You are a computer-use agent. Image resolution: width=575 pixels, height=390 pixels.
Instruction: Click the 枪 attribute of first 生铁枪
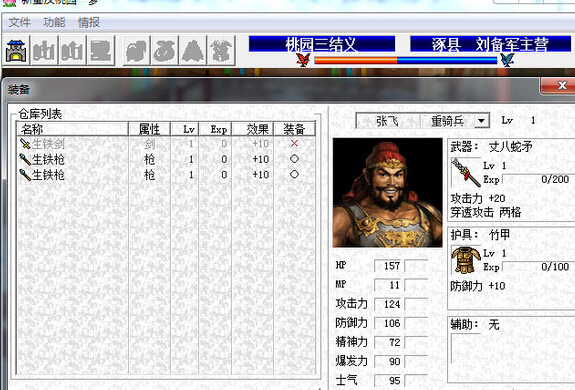(x=149, y=159)
